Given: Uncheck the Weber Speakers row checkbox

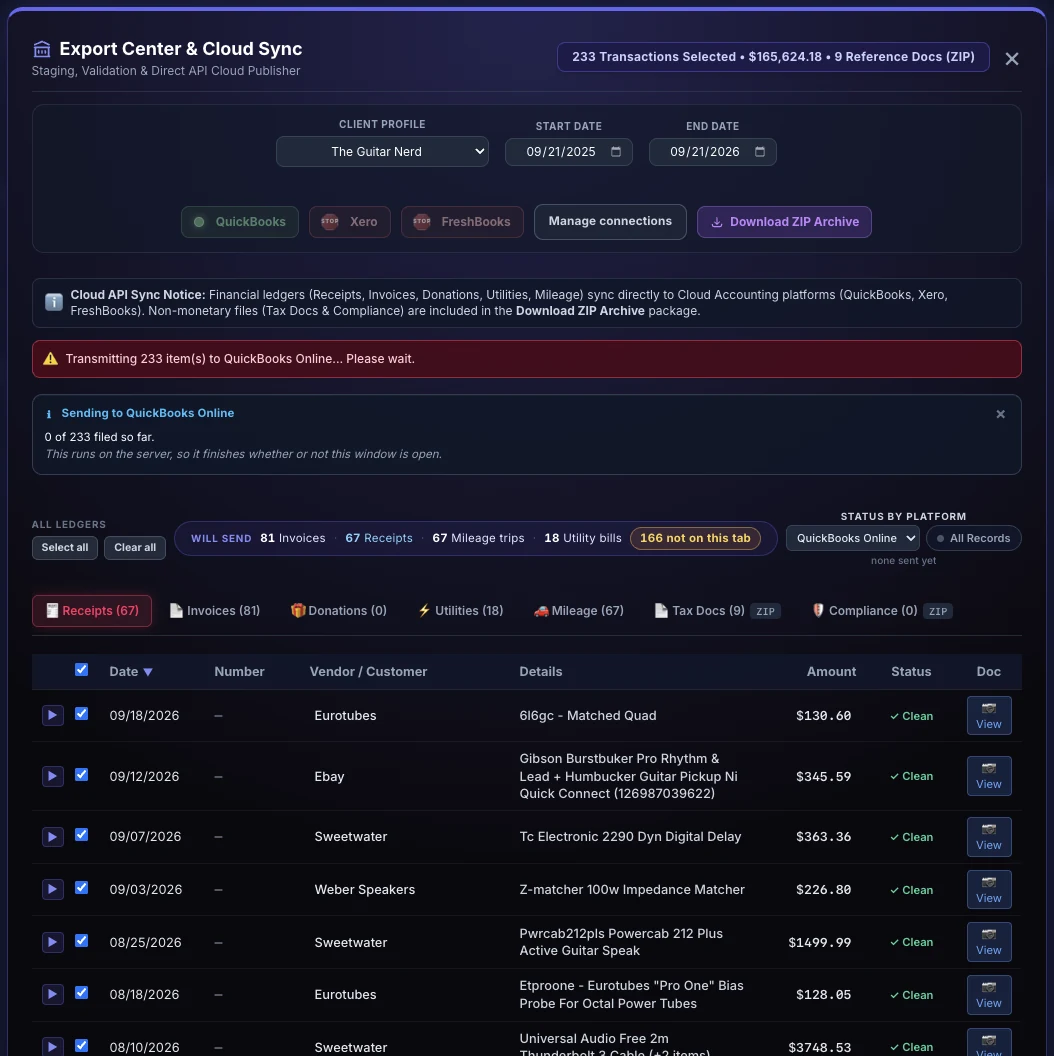Looking at the screenshot, I should click(81, 888).
